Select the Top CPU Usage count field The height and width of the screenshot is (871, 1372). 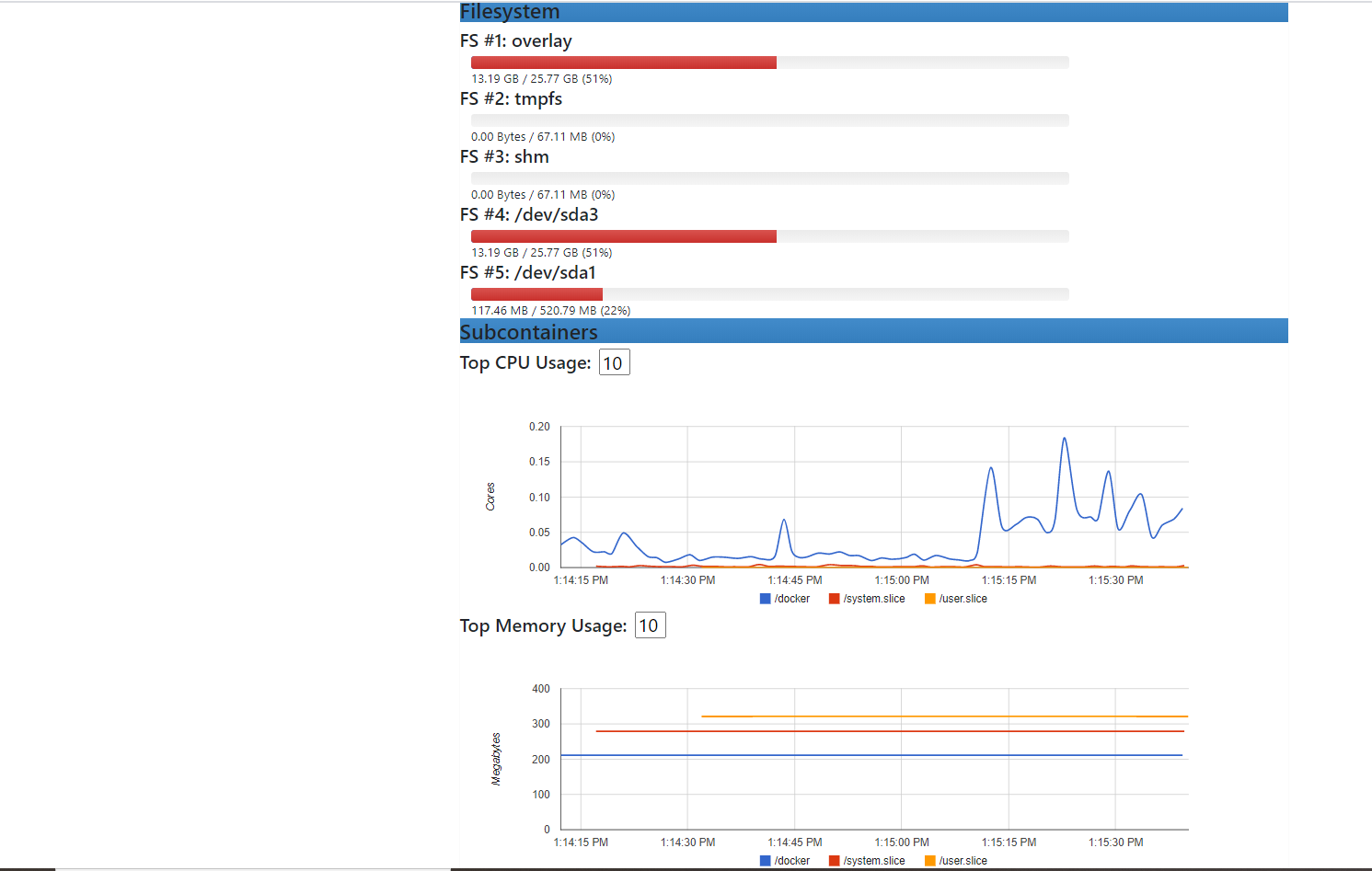pyautogui.click(x=614, y=361)
